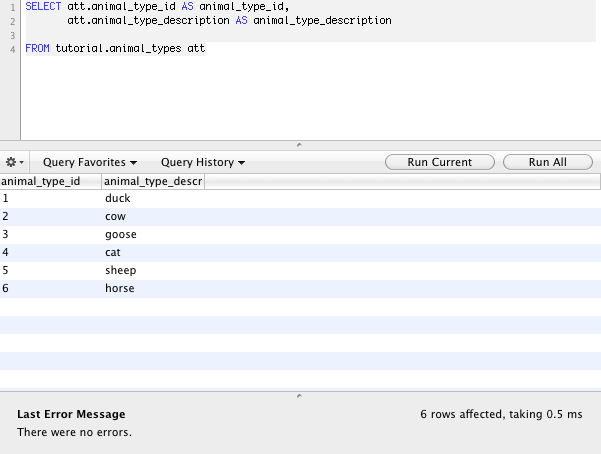
Task: Open the Query History dropdown
Action: pos(203,162)
